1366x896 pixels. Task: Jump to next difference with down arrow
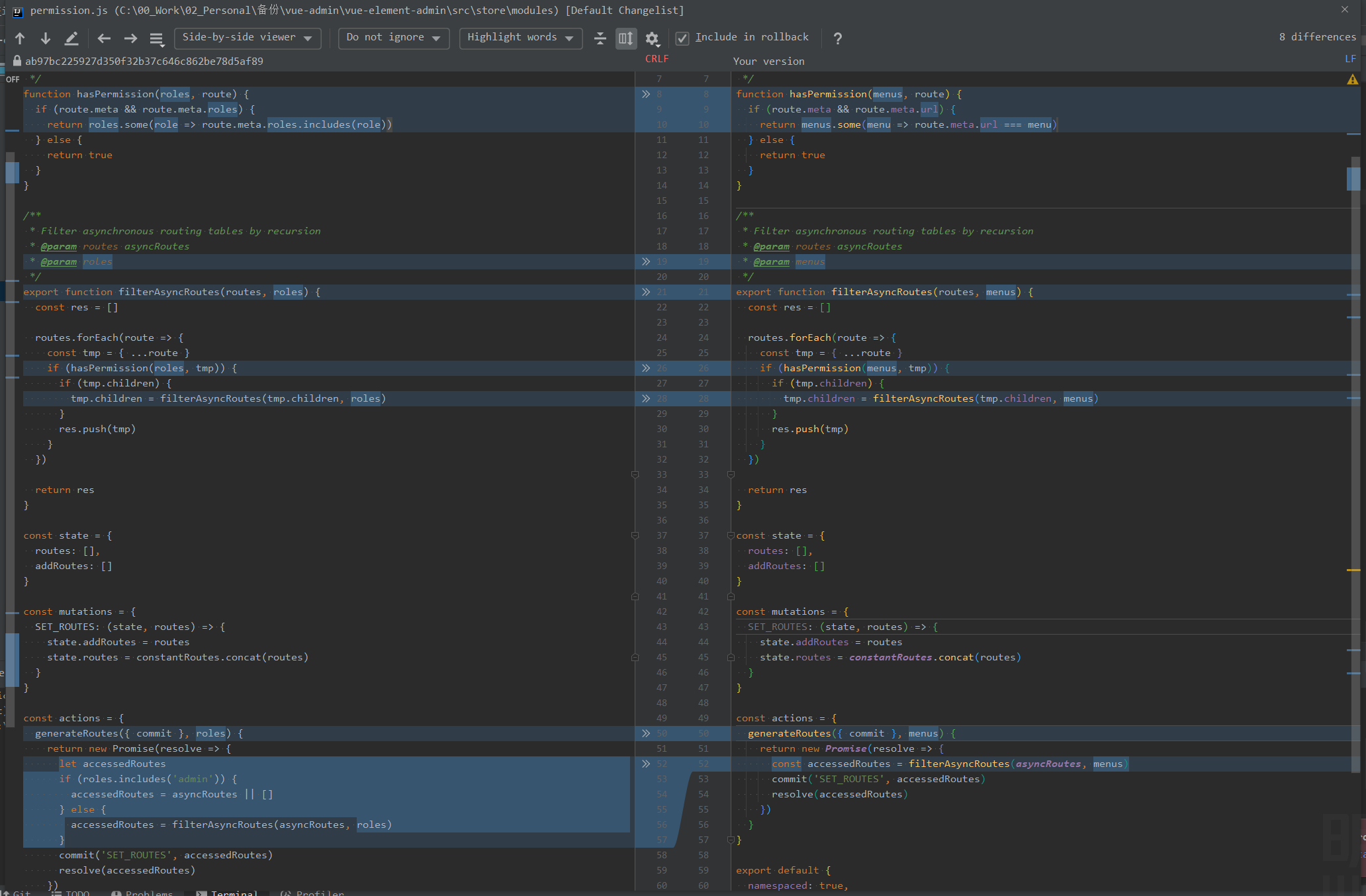[45, 38]
